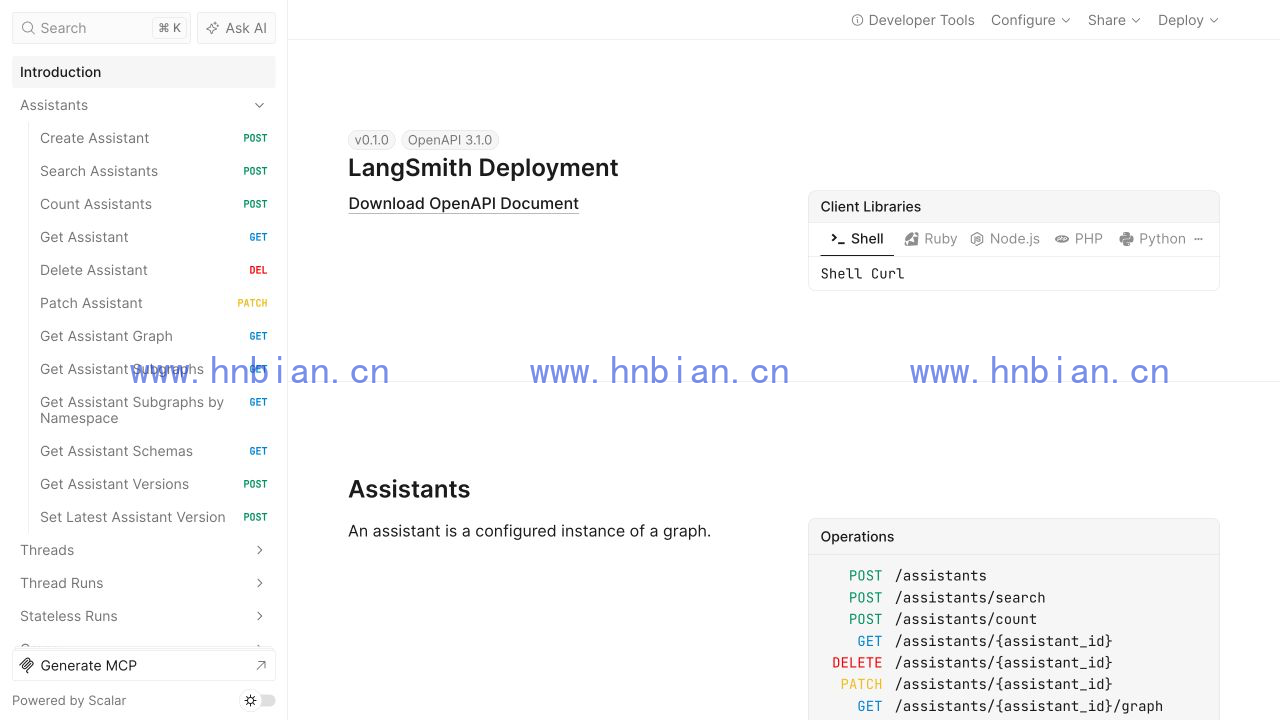Click the LangSmith Deployment title
Screen dimensions: 1280x720
pyautogui.click(x=483, y=167)
